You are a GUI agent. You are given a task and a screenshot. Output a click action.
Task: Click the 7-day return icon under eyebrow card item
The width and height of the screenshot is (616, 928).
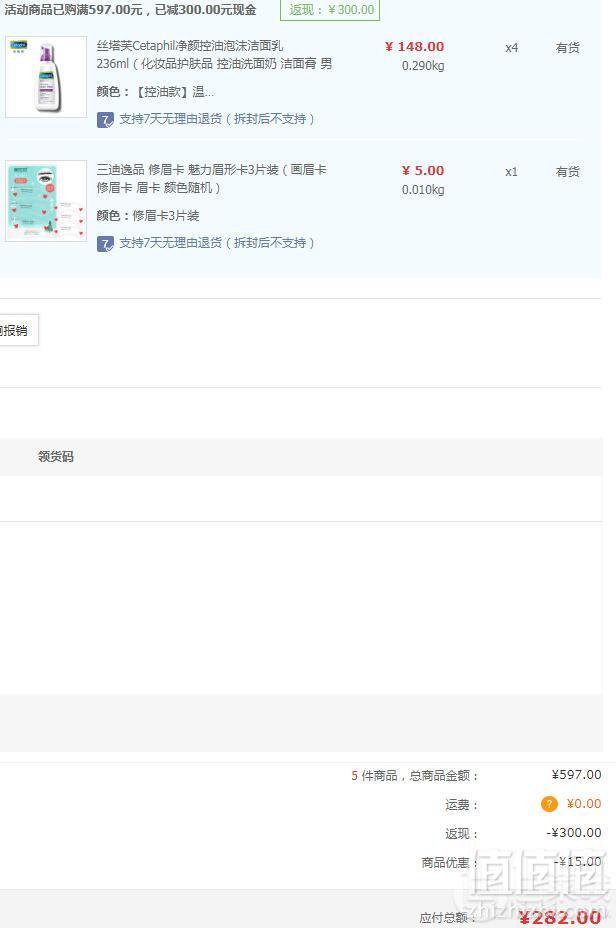pos(105,244)
